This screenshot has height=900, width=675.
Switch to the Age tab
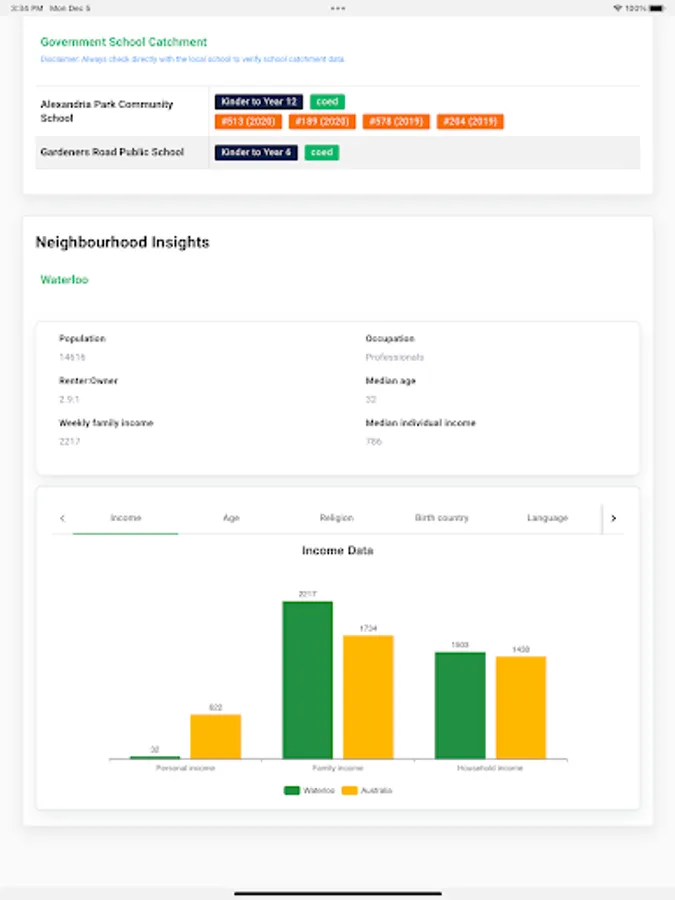coord(231,518)
